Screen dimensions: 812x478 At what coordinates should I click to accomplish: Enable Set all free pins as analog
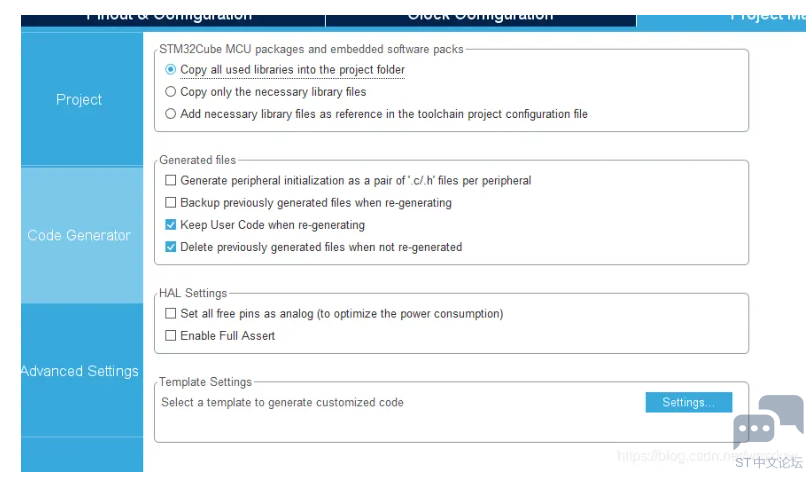click(x=170, y=313)
